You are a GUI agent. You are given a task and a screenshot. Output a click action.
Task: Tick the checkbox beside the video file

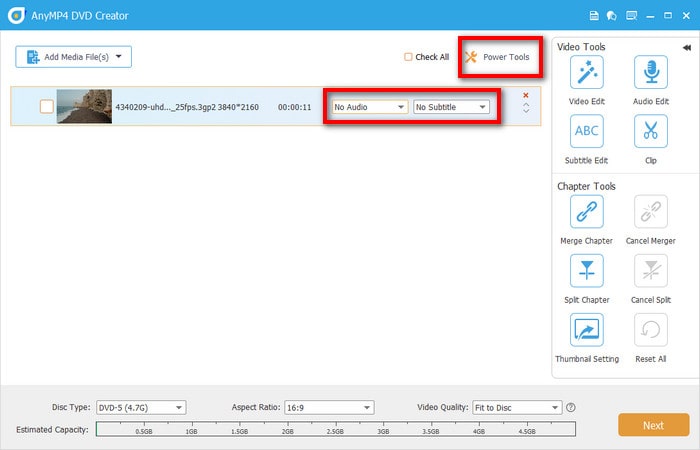(46, 107)
